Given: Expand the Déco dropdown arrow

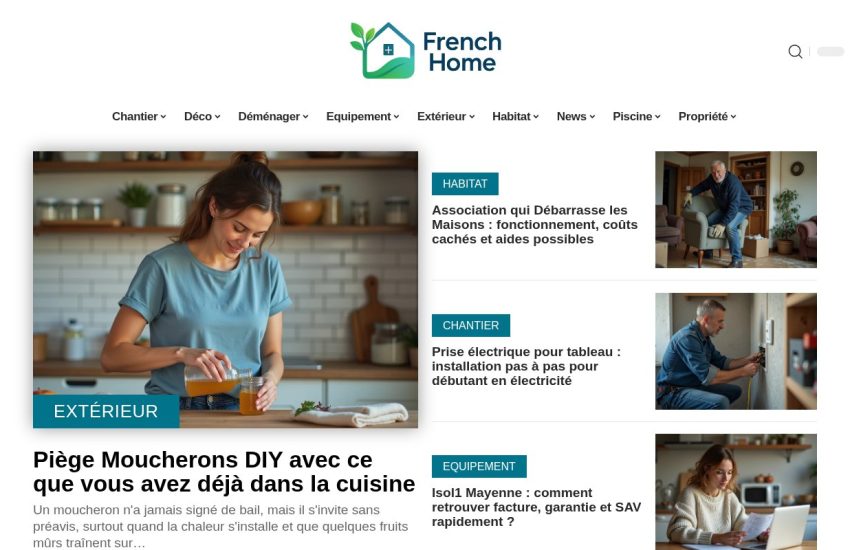Looking at the screenshot, I should (217, 117).
